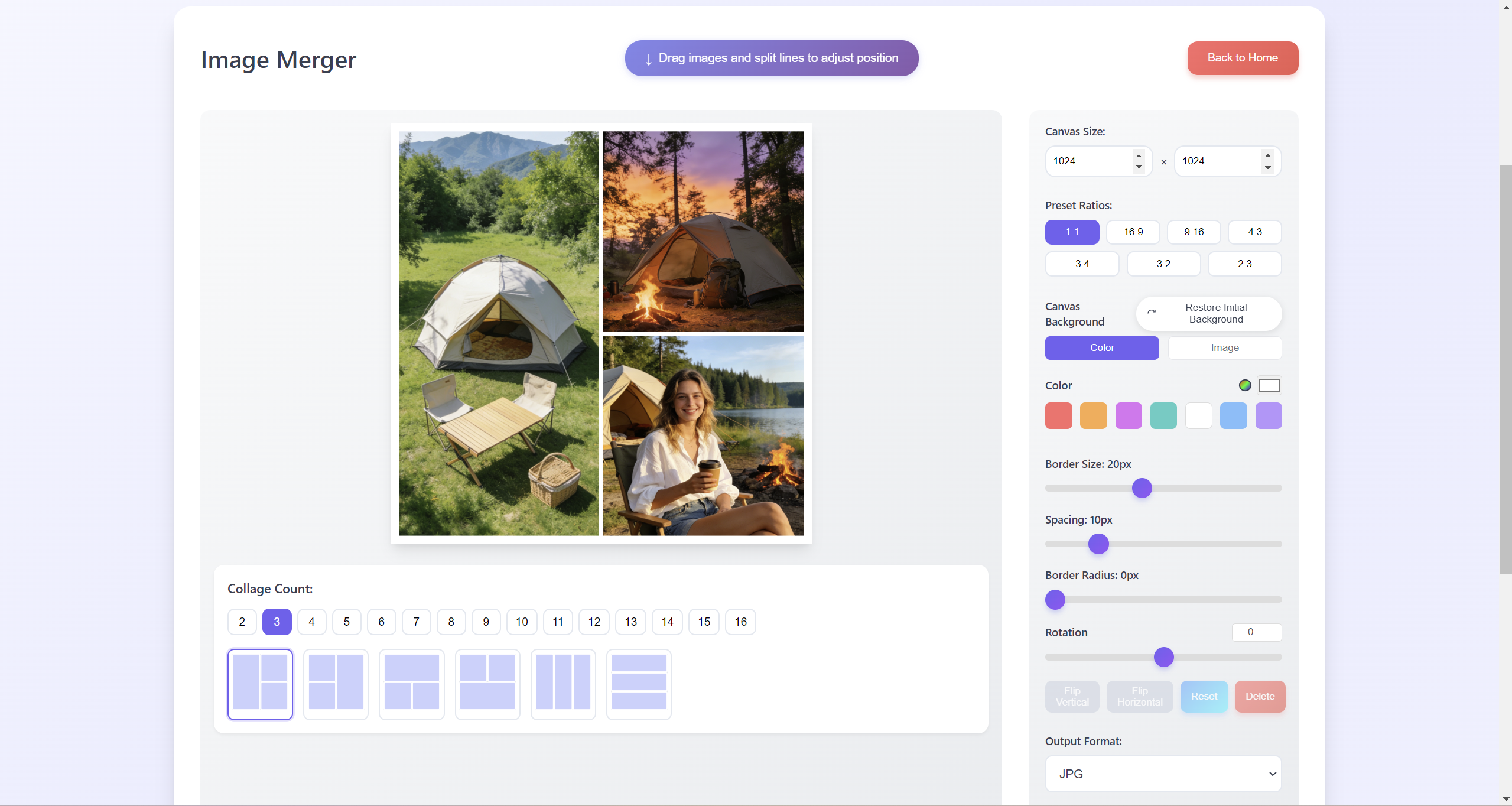Select collage count of 4

311,621
